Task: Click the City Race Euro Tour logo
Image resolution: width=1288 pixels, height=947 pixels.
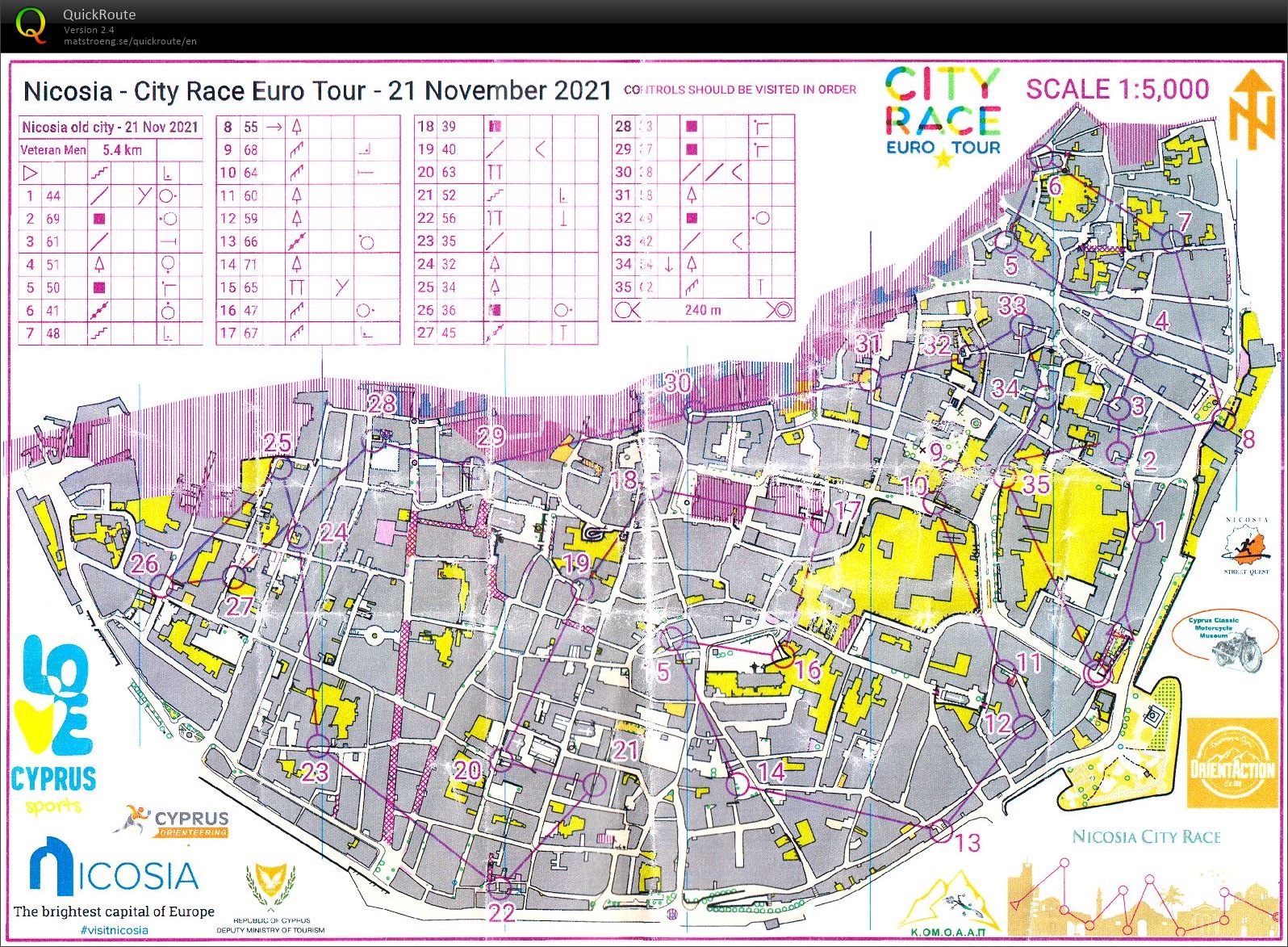Action: [x=943, y=116]
